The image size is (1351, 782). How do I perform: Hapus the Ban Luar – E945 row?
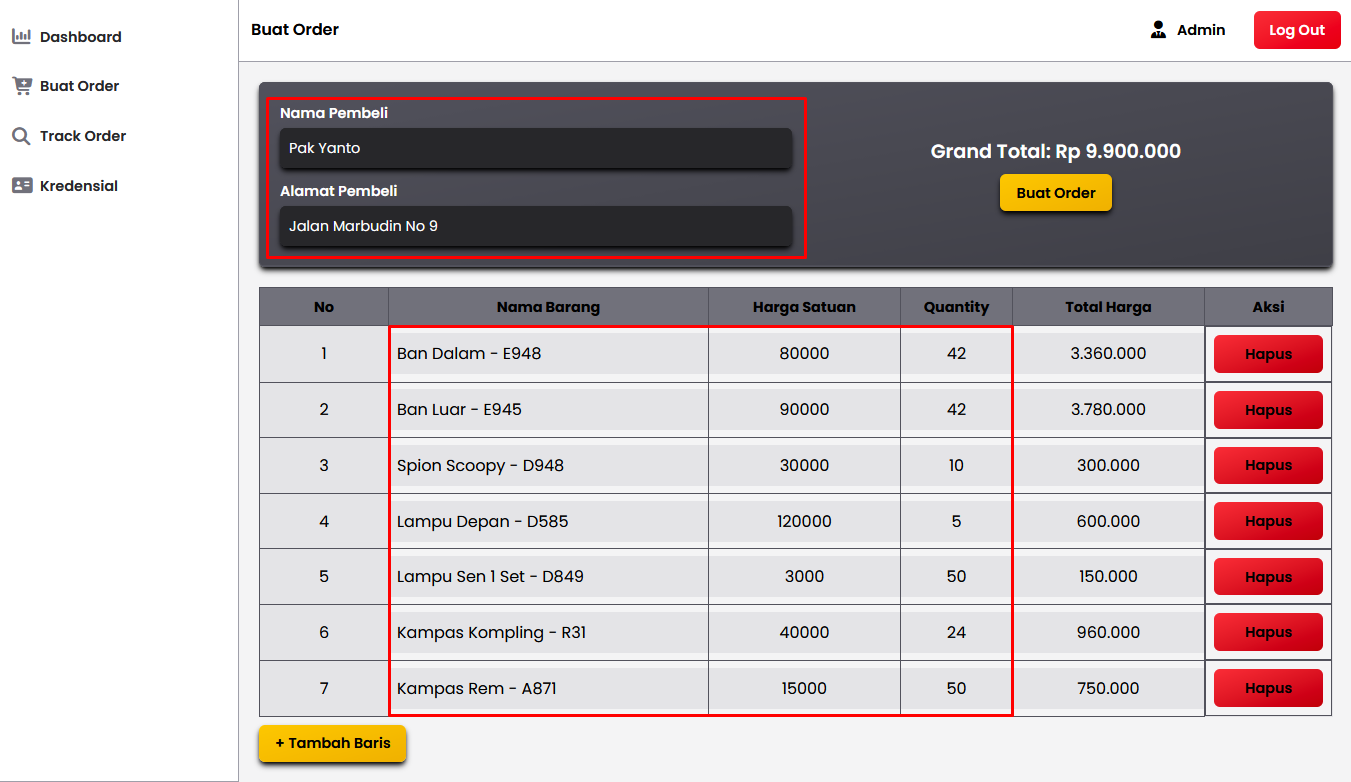1268,409
